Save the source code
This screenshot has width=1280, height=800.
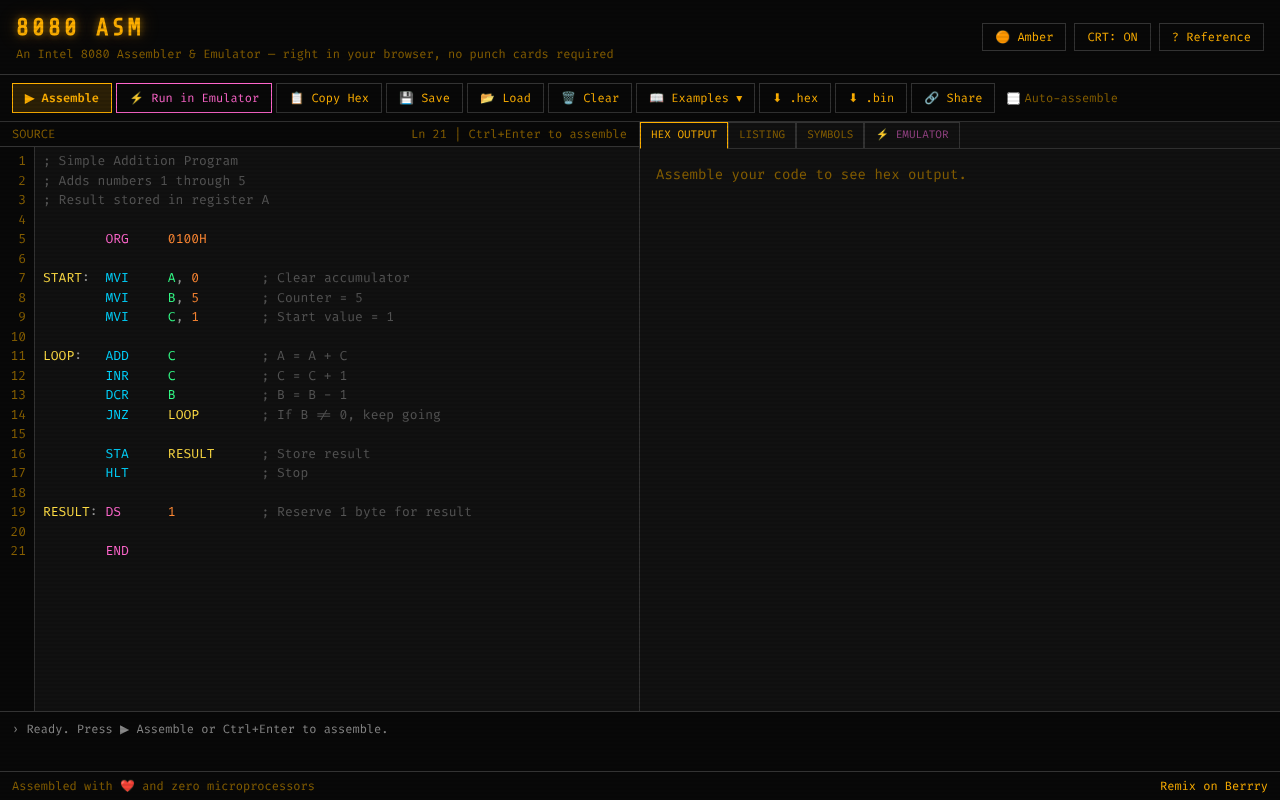pyautogui.click(x=424, y=98)
